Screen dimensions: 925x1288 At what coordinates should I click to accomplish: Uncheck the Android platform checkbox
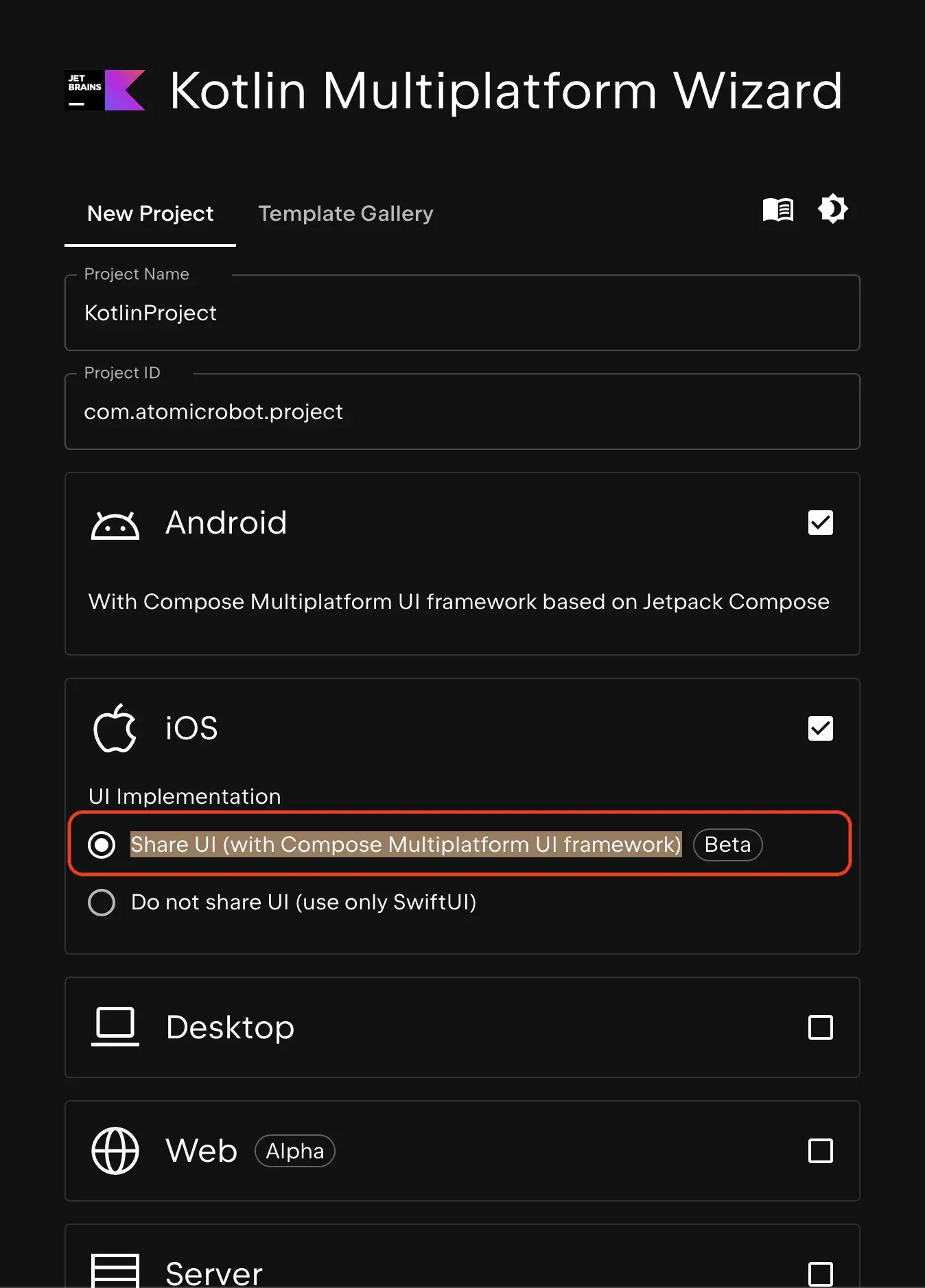click(821, 523)
